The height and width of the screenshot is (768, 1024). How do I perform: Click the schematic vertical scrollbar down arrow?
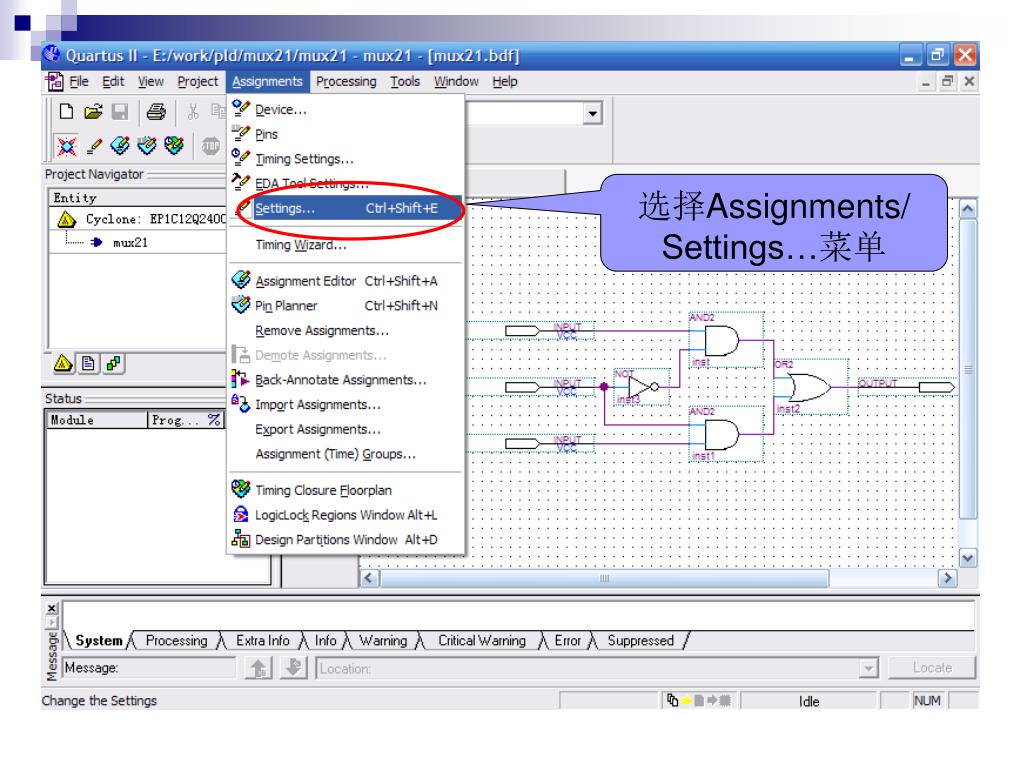pyautogui.click(x=968, y=558)
